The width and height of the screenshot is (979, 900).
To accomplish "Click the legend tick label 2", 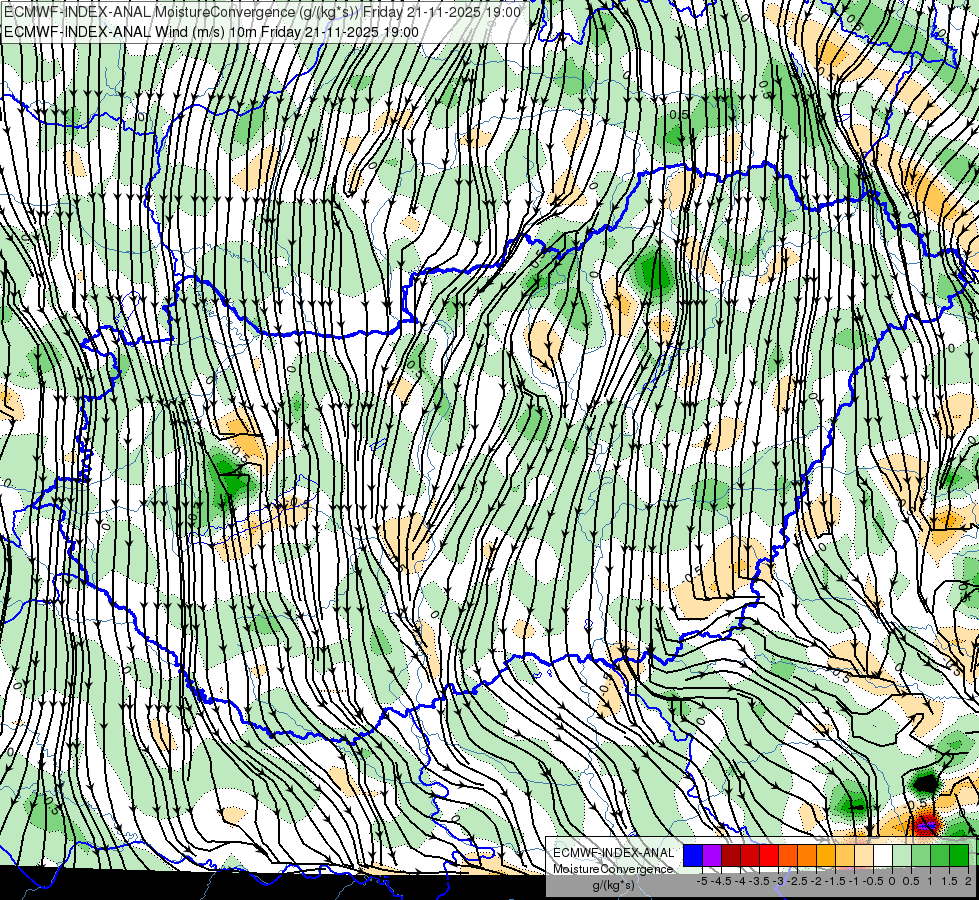I will click(968, 881).
